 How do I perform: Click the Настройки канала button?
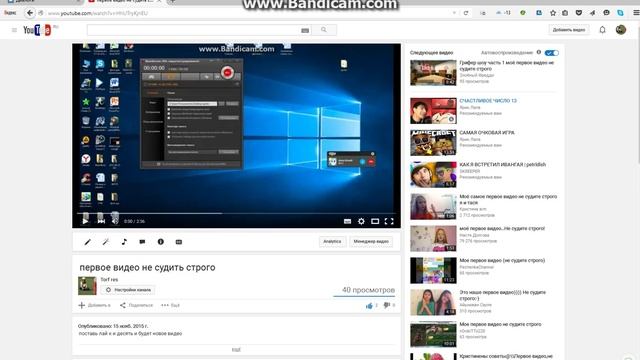[x=128, y=290]
